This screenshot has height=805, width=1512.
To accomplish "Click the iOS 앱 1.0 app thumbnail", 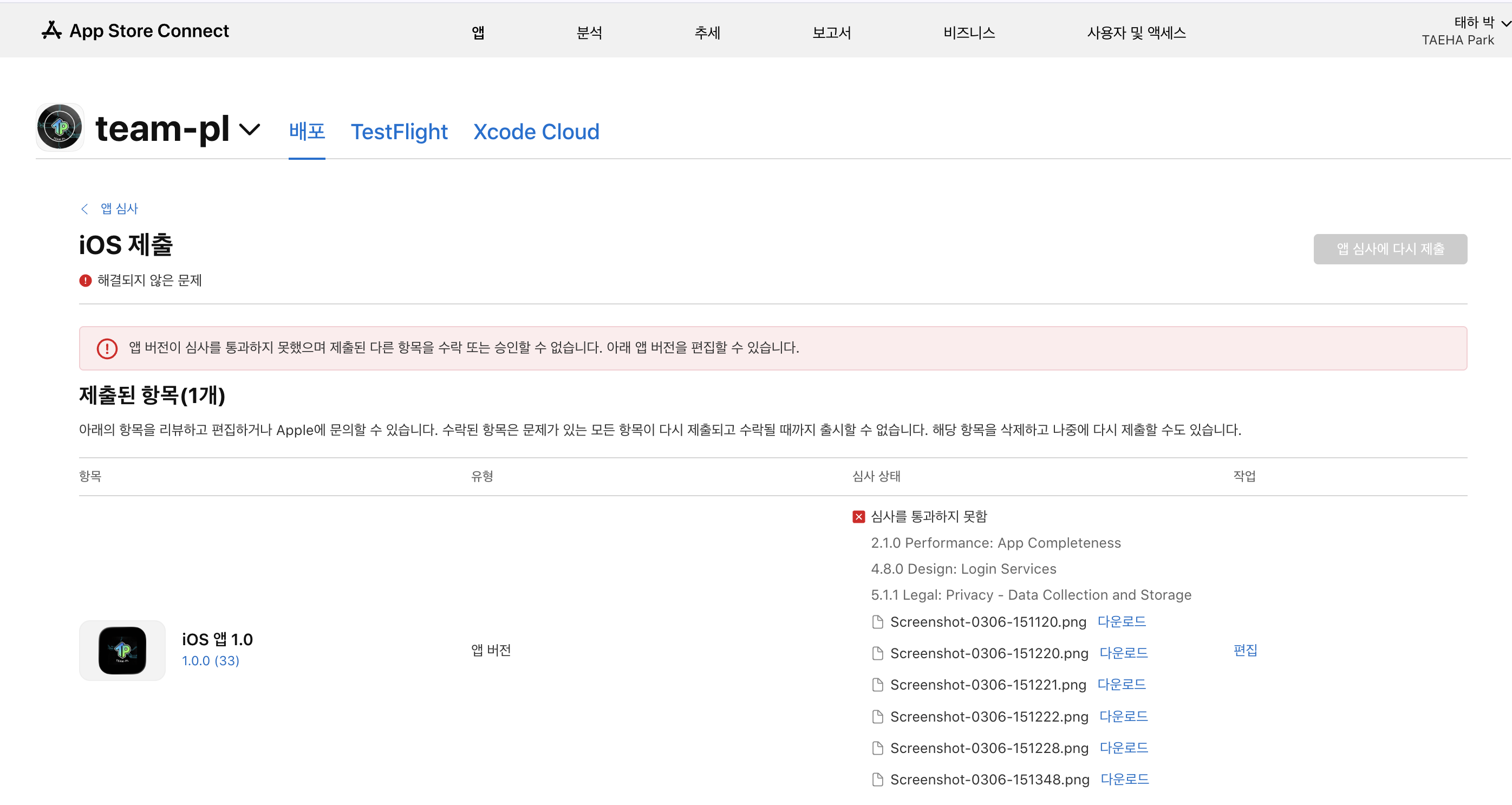I will (x=122, y=650).
